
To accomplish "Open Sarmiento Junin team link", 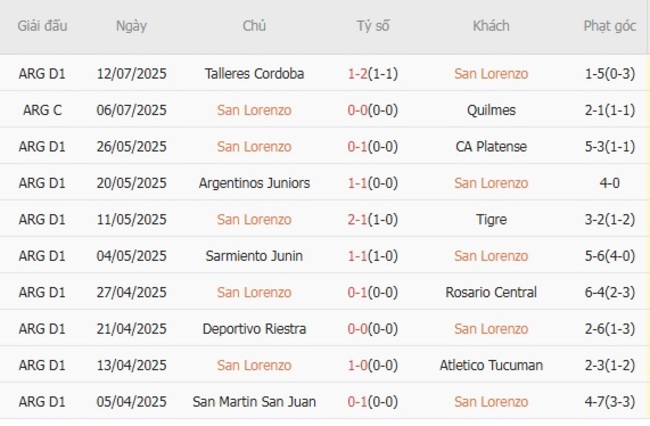I will tap(255, 256).
